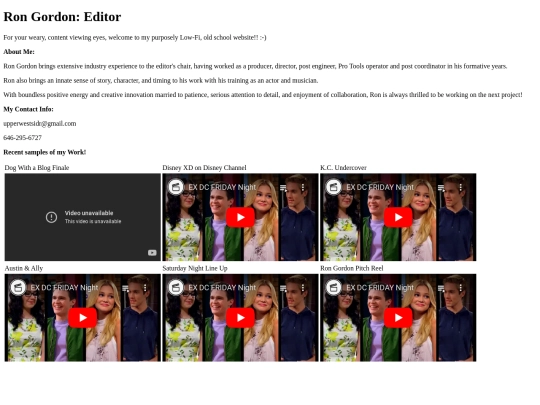540x405 pixels.
Task: Click the Low-Fi welcome sentence
Action: click(135, 38)
